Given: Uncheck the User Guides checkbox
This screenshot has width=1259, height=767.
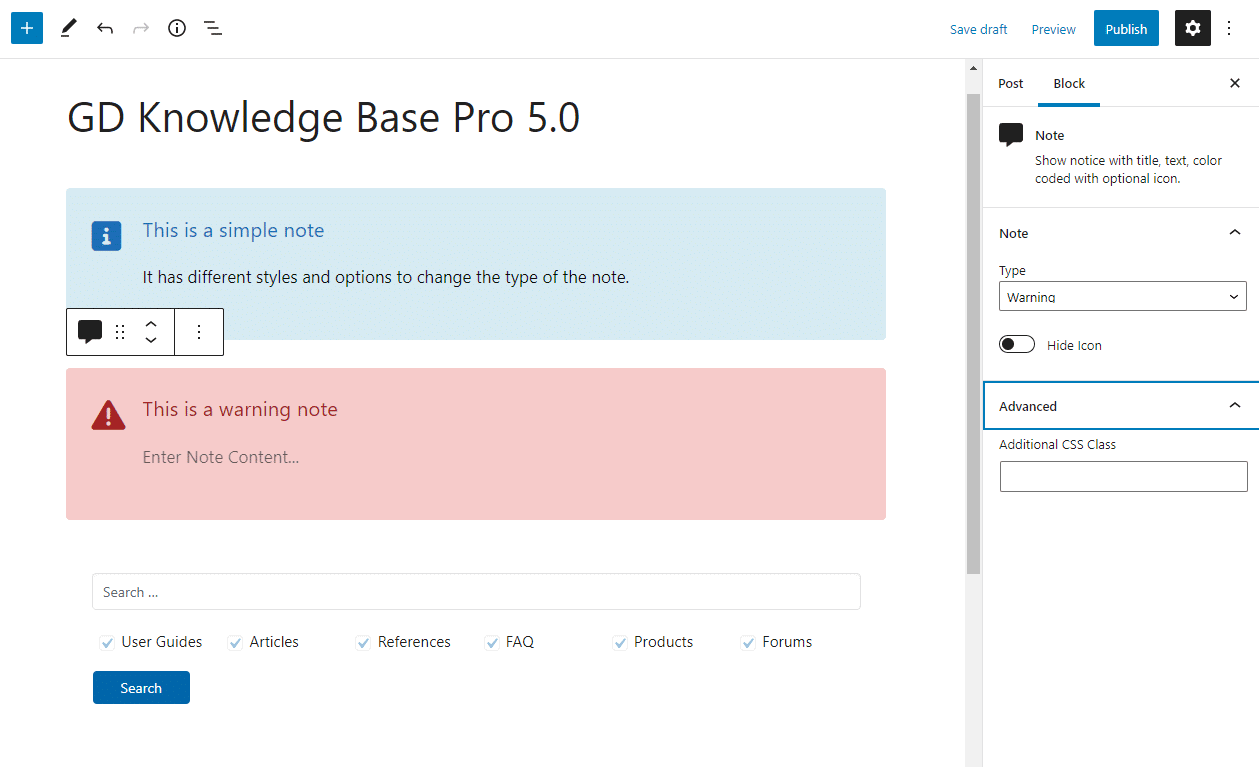Looking at the screenshot, I should [x=107, y=643].
